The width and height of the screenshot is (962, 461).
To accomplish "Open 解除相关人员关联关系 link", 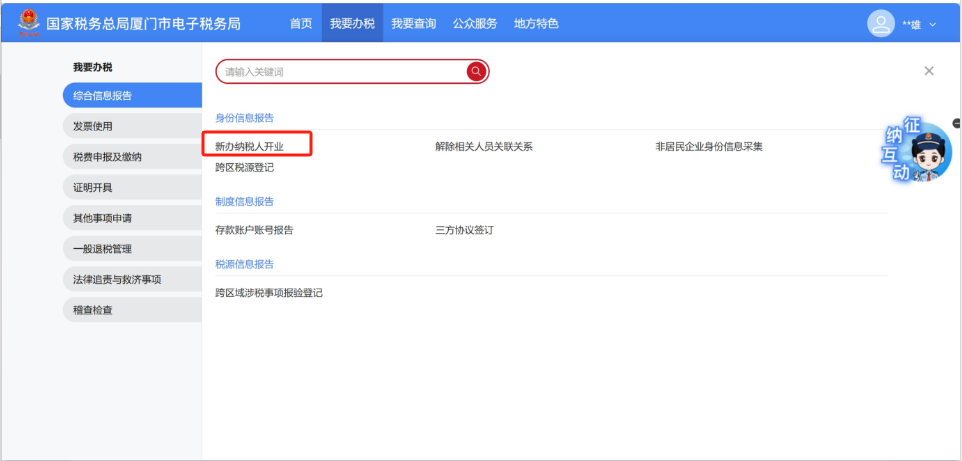I will pyautogui.click(x=484, y=147).
